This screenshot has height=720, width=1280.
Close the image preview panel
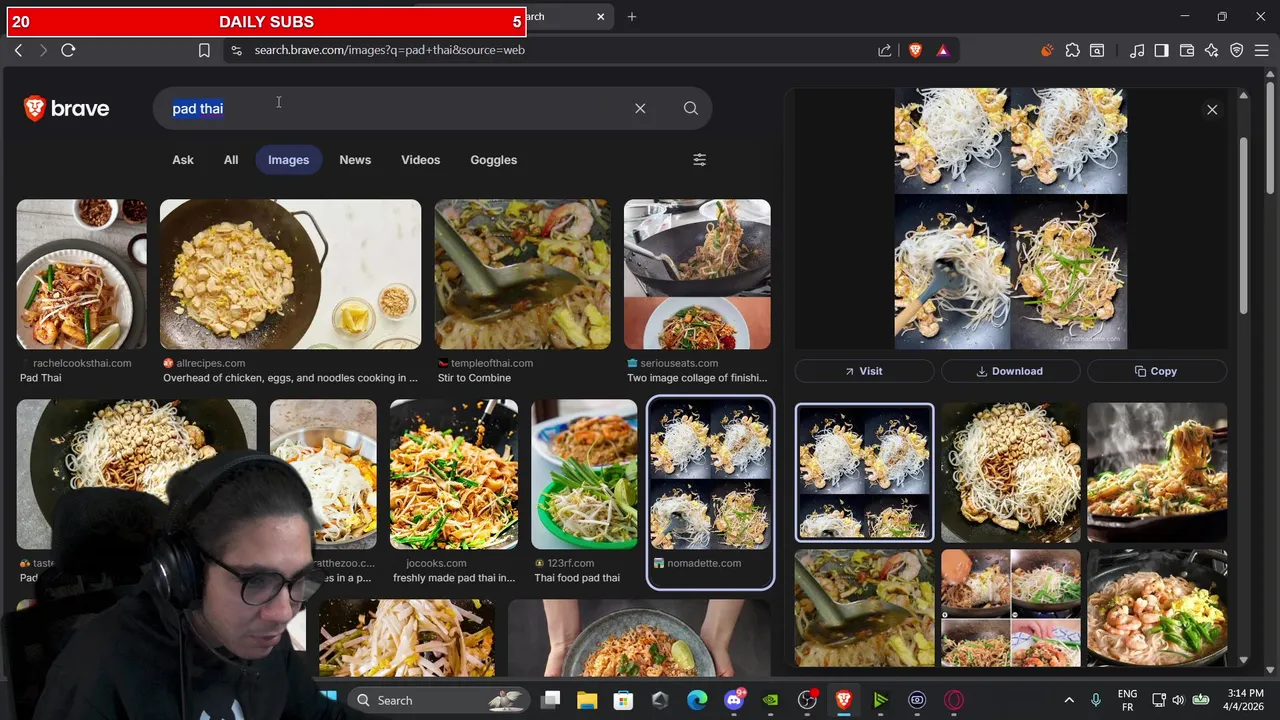(x=1212, y=110)
